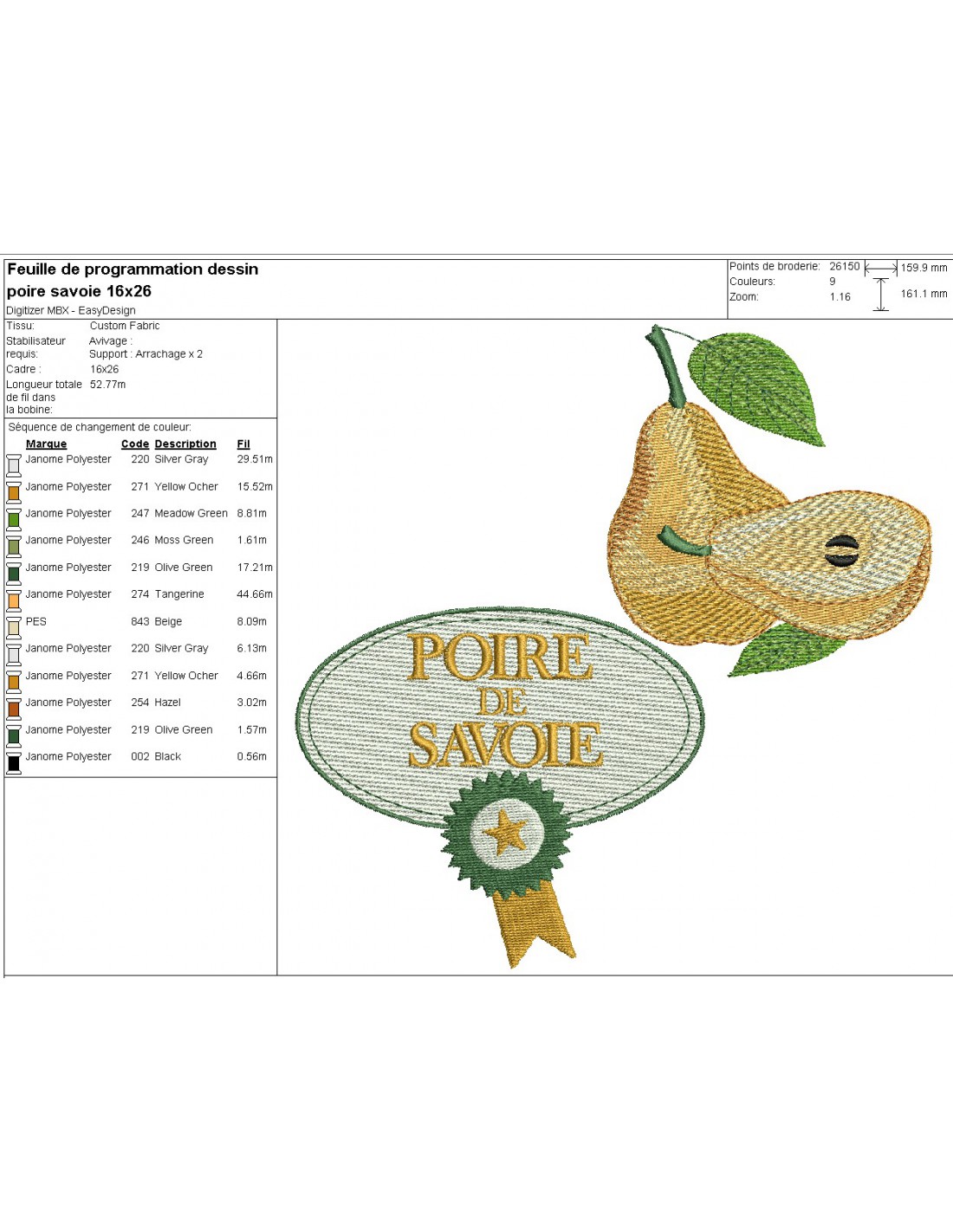
Task: Click the Hazel thread spool icon
Action: click(x=14, y=708)
